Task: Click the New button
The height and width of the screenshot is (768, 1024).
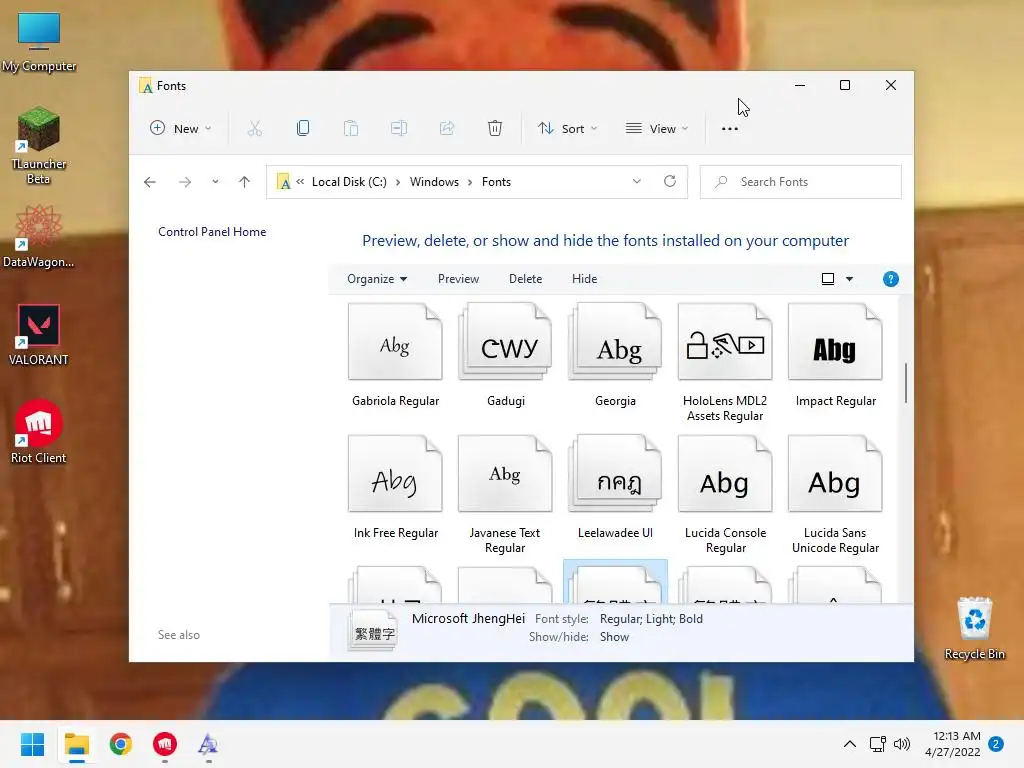Action: pos(180,129)
